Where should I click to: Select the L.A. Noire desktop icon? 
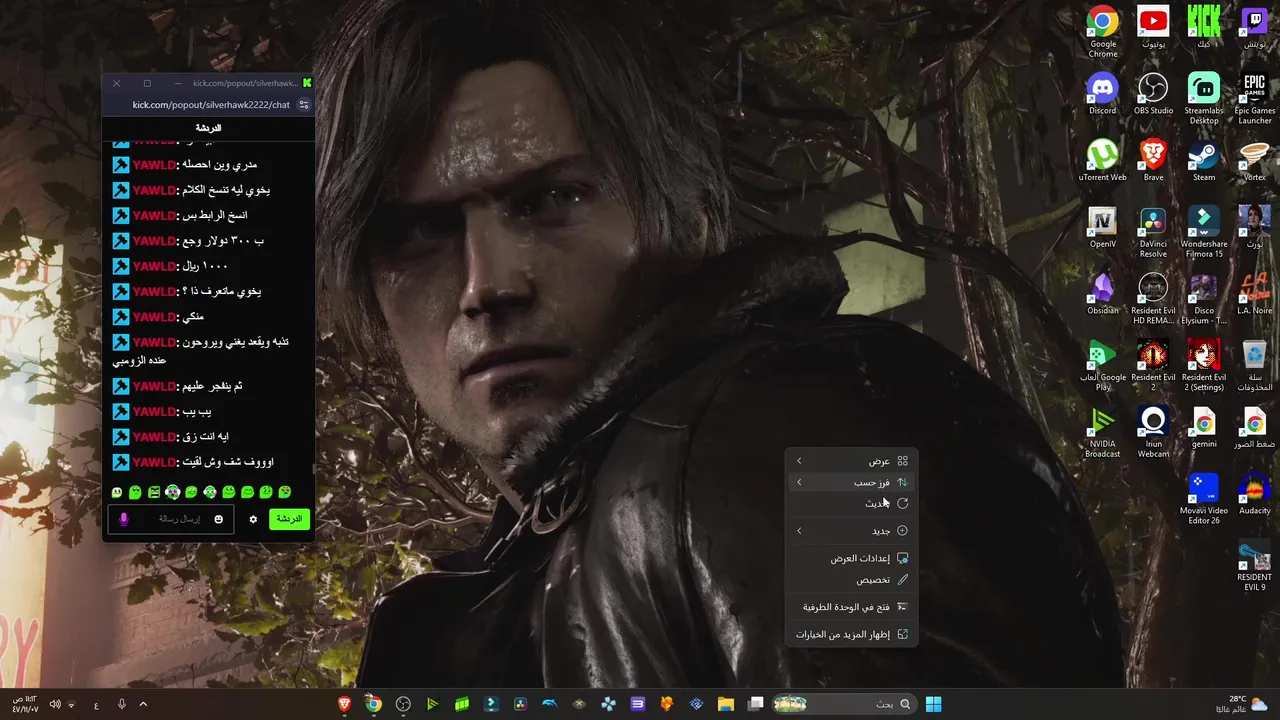pyautogui.click(x=1254, y=294)
